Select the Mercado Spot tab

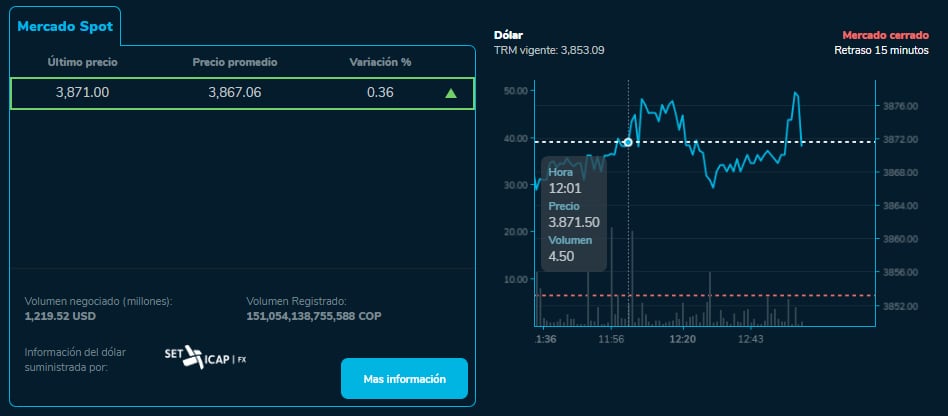65,26
